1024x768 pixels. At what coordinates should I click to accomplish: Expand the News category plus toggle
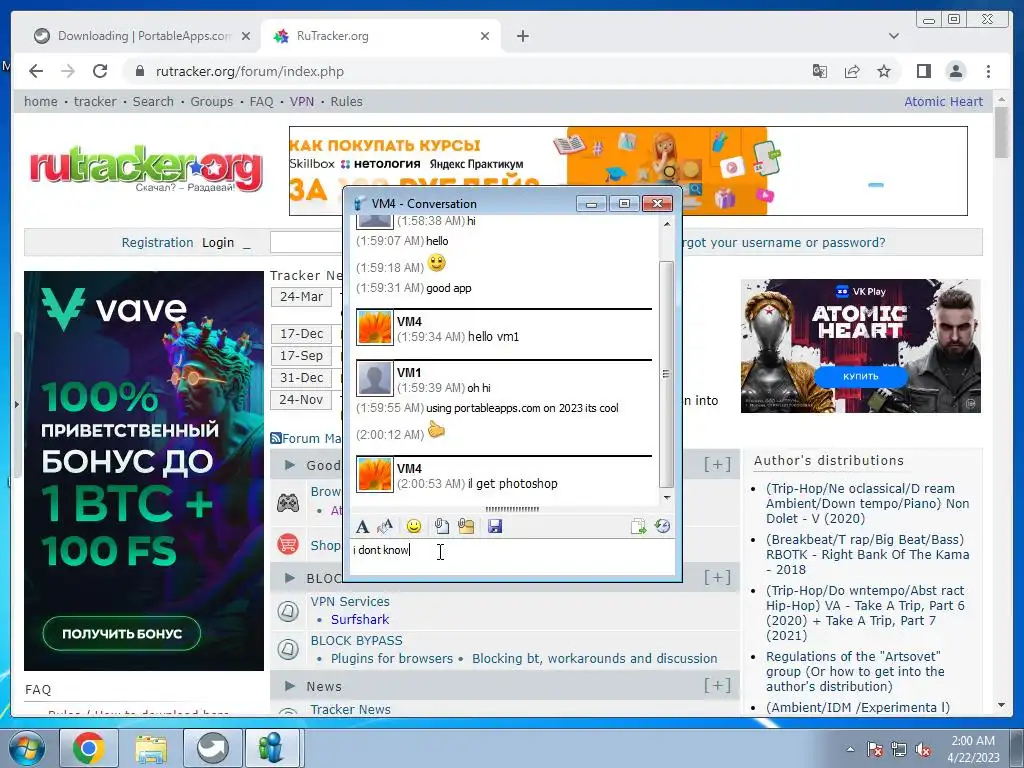point(717,685)
